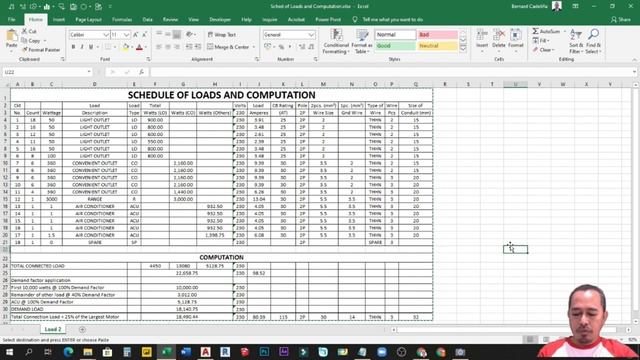Open Format as Table
Image resolution: width=640 pixels, height=360 pixels.
click(x=362, y=42)
